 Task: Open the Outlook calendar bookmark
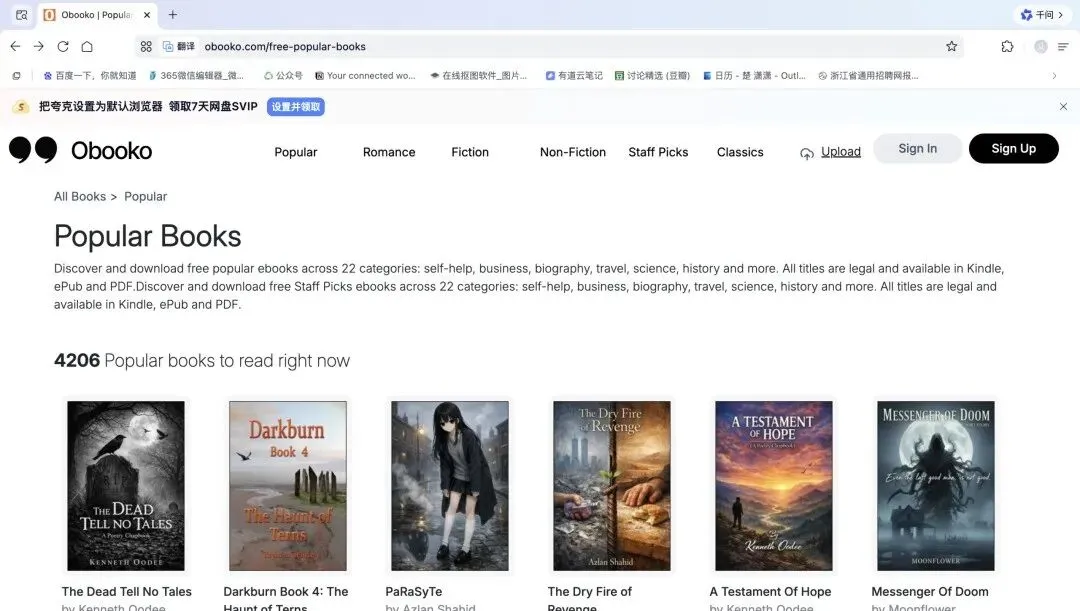[x=754, y=76]
